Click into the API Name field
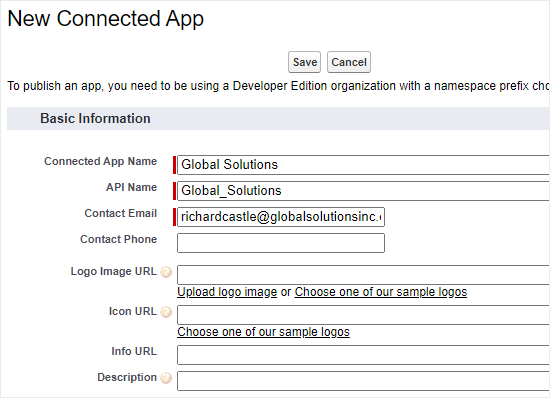 [x=363, y=191]
